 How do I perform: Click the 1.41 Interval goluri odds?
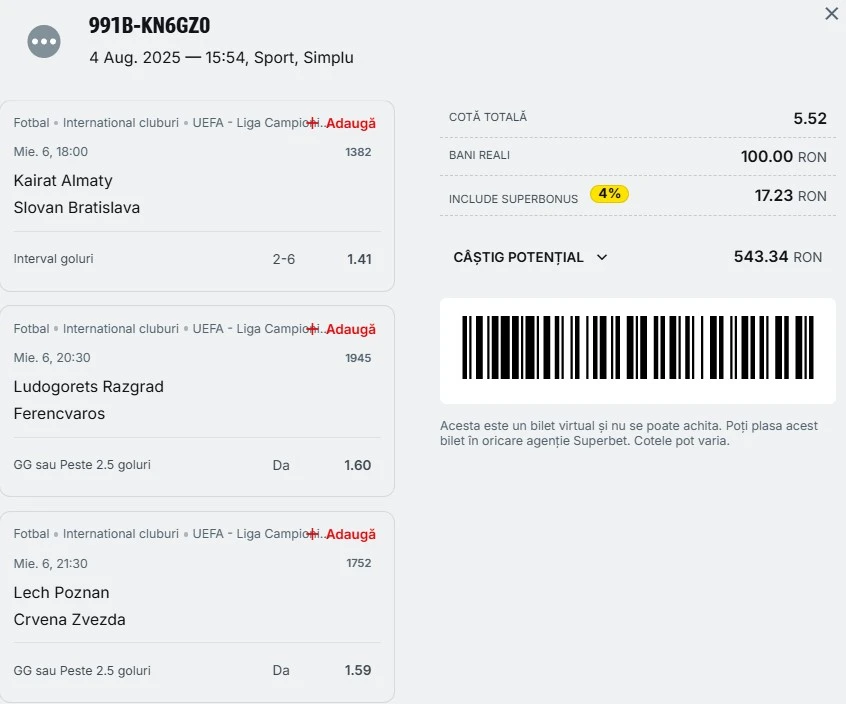click(359, 259)
